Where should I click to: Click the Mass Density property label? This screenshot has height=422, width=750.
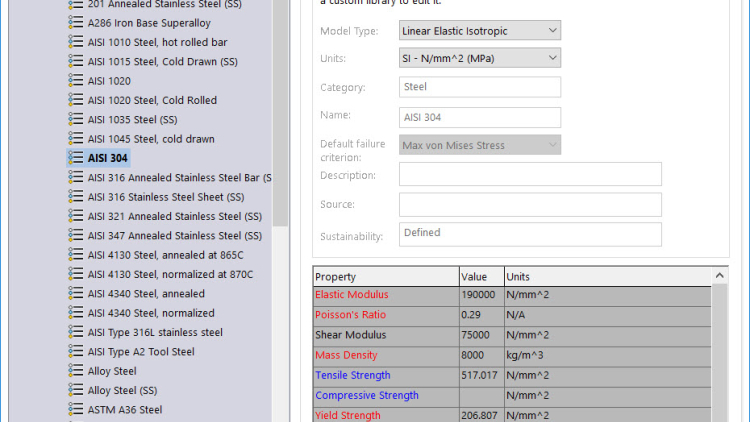click(x=346, y=355)
